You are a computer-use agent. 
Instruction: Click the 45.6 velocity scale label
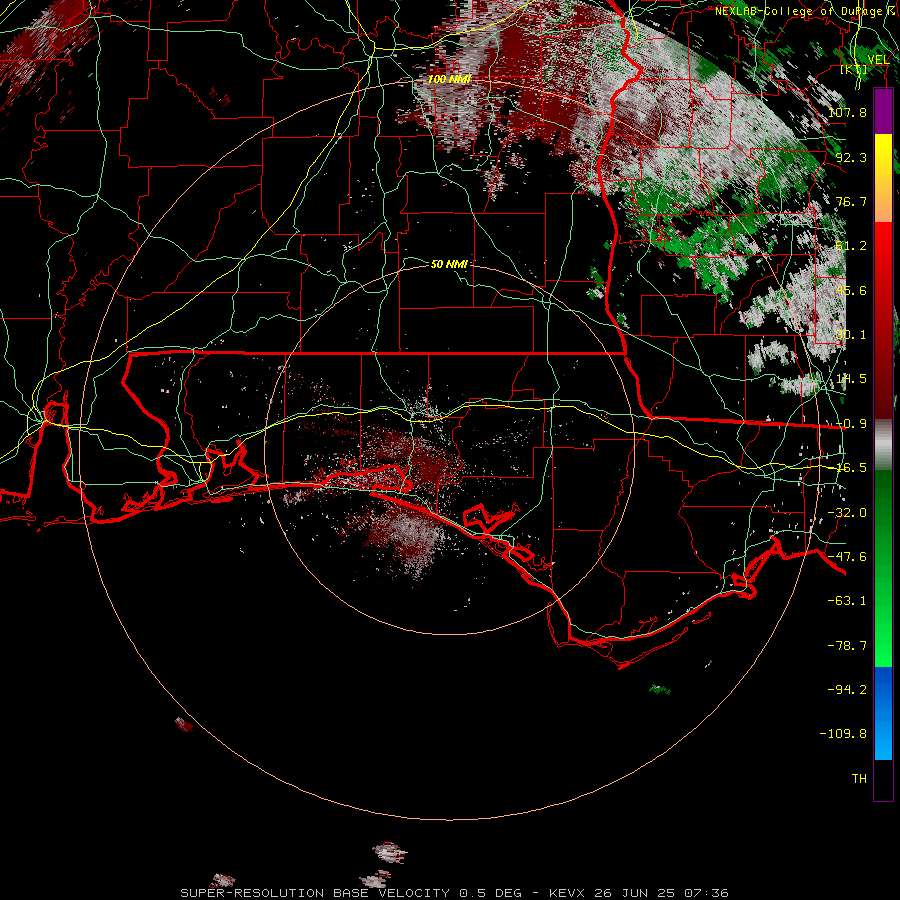(x=851, y=290)
